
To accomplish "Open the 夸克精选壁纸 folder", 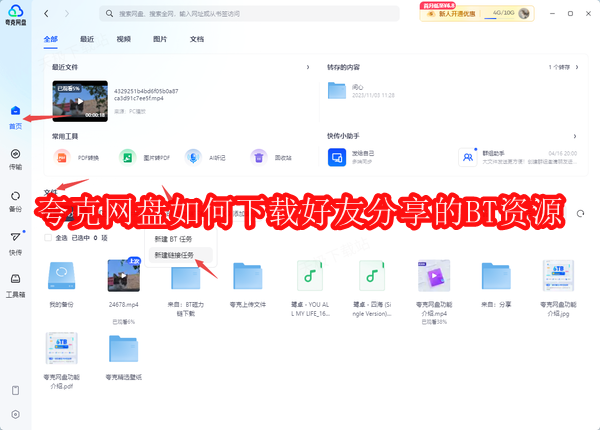I will click(x=124, y=349).
